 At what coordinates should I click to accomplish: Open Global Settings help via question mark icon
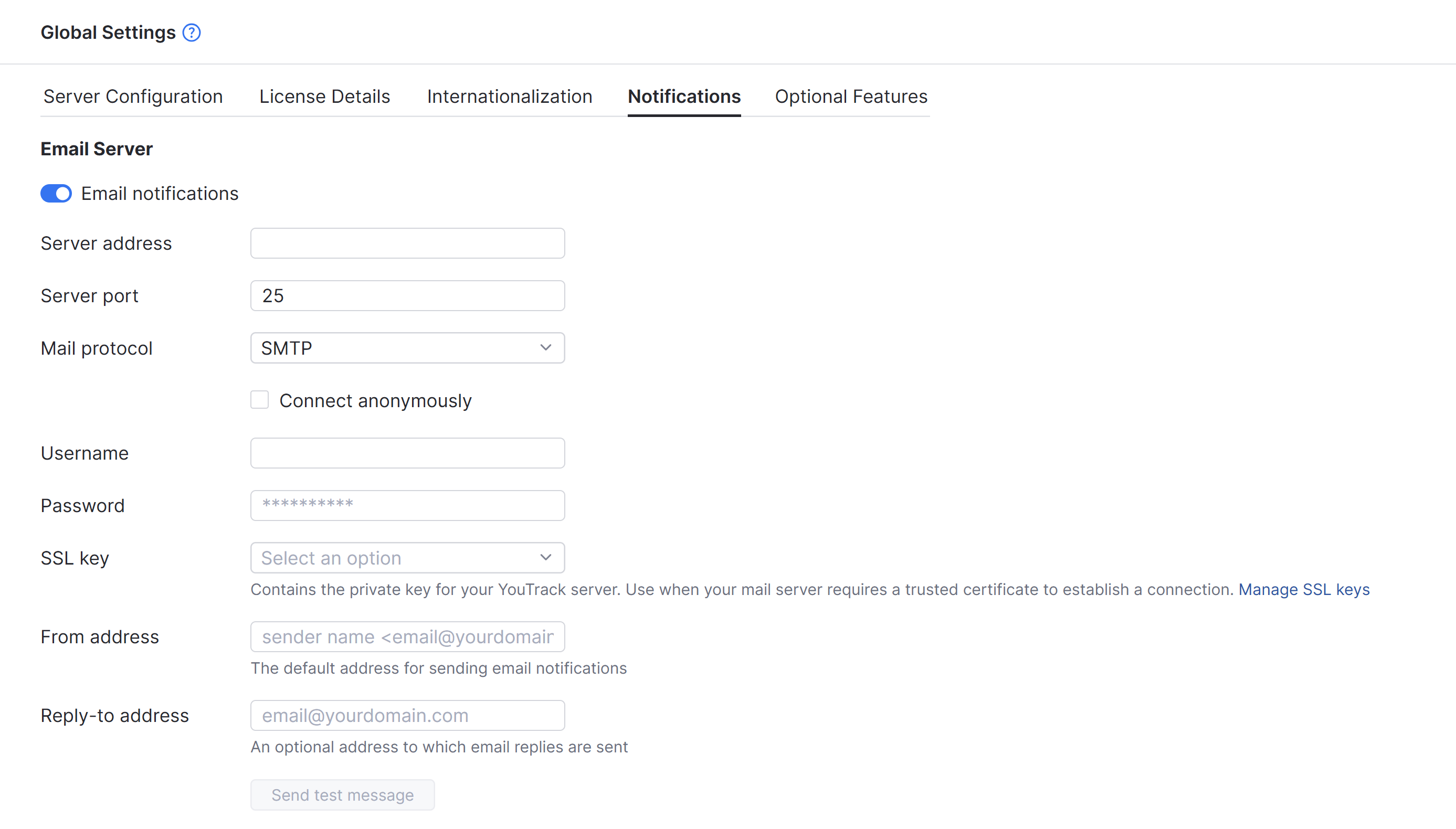[192, 33]
